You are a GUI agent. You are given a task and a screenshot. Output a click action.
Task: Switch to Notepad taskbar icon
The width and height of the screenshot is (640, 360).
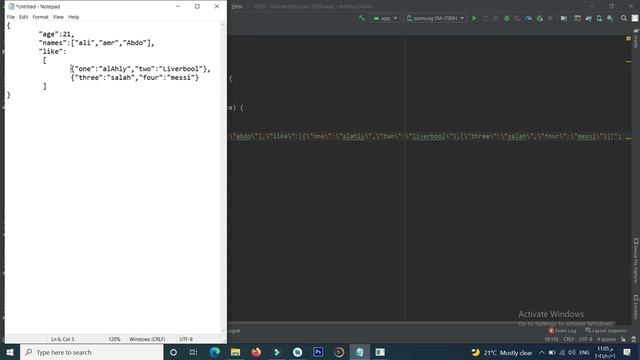[360, 352]
